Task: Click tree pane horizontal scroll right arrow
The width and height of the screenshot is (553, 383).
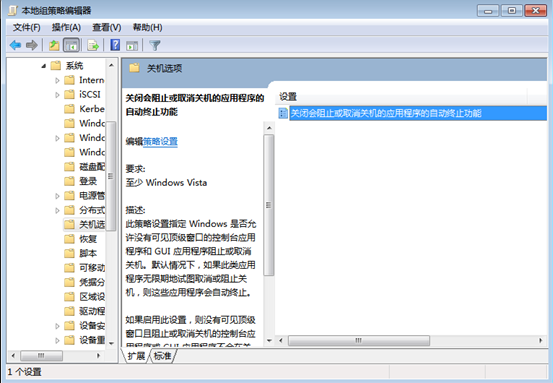Action: (x=98, y=355)
